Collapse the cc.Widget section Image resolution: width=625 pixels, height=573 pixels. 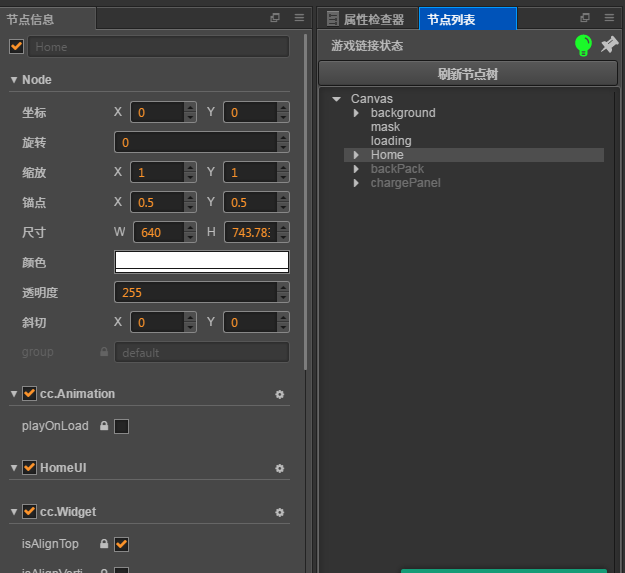[x=14, y=512]
